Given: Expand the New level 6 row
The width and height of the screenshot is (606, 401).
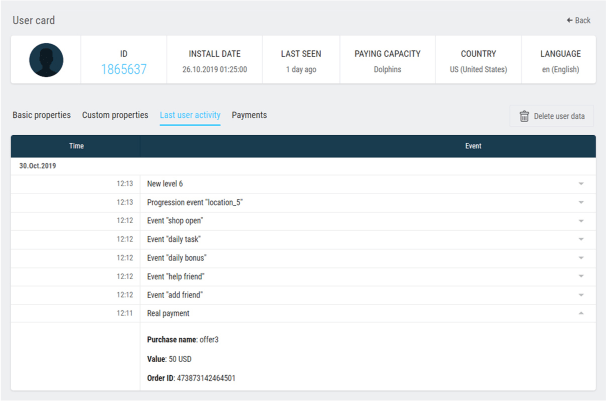Looking at the screenshot, I should [x=580, y=184].
